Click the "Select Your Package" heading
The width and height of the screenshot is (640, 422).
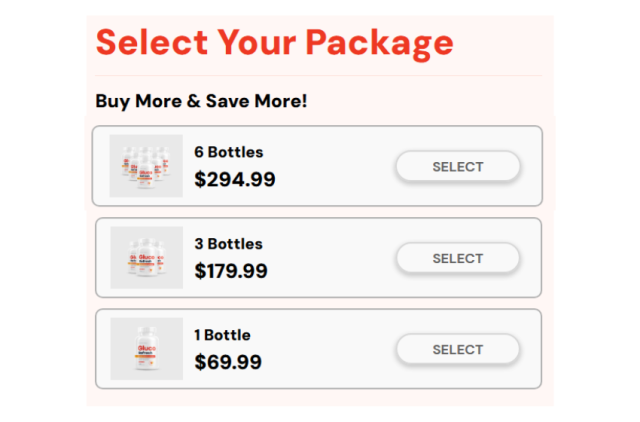pyautogui.click(x=274, y=43)
